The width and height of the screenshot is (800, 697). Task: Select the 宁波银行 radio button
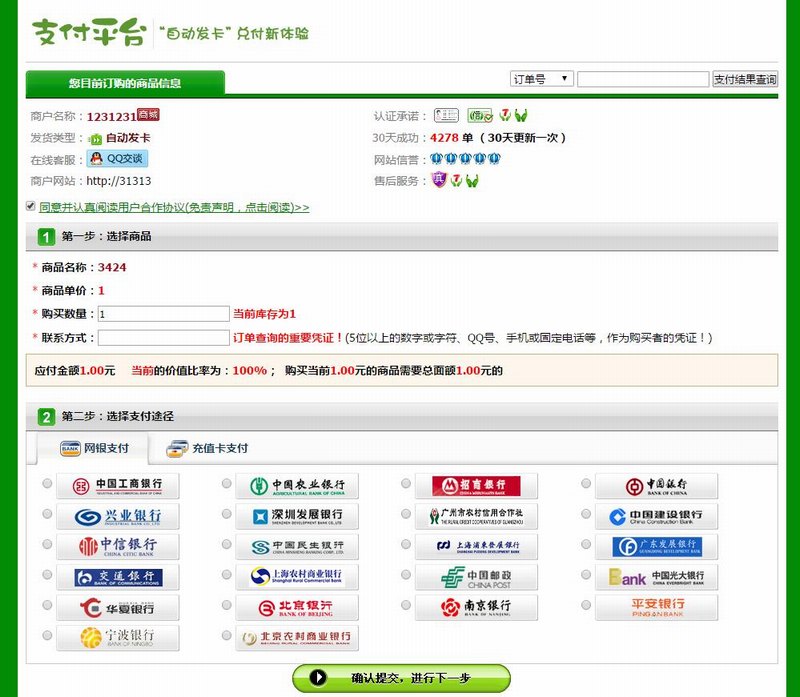[x=47, y=635]
